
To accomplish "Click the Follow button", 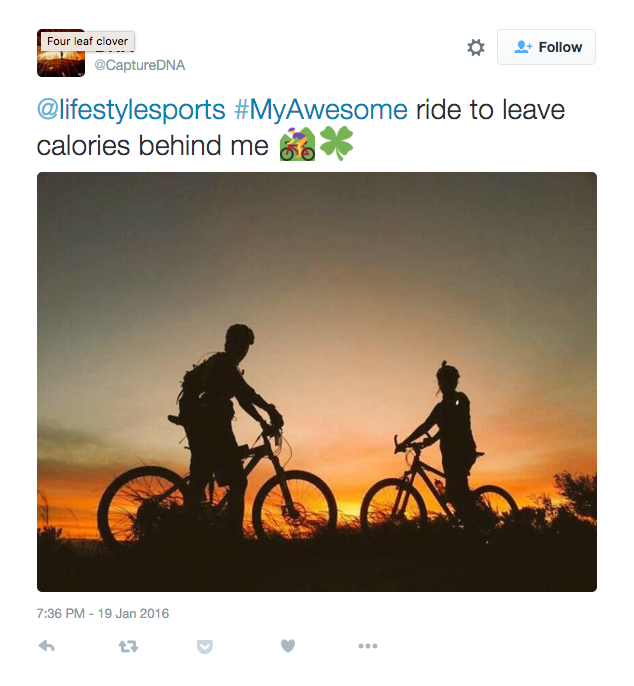I will coord(546,47).
